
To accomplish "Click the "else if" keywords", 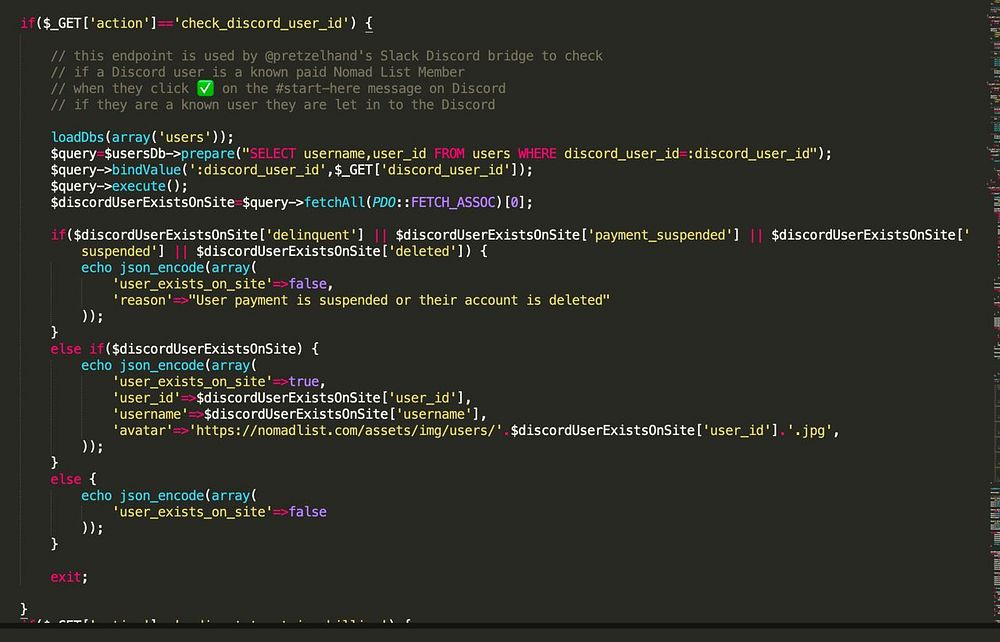I will click(77, 349).
